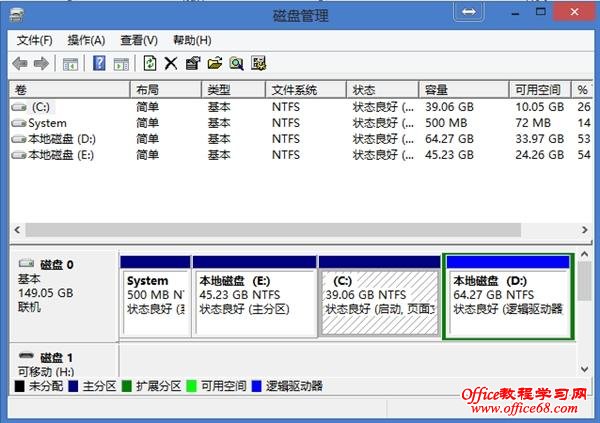Image resolution: width=600 pixels, height=423 pixels.
Task: Sort by the 卷 column header
Action: (x=70, y=90)
